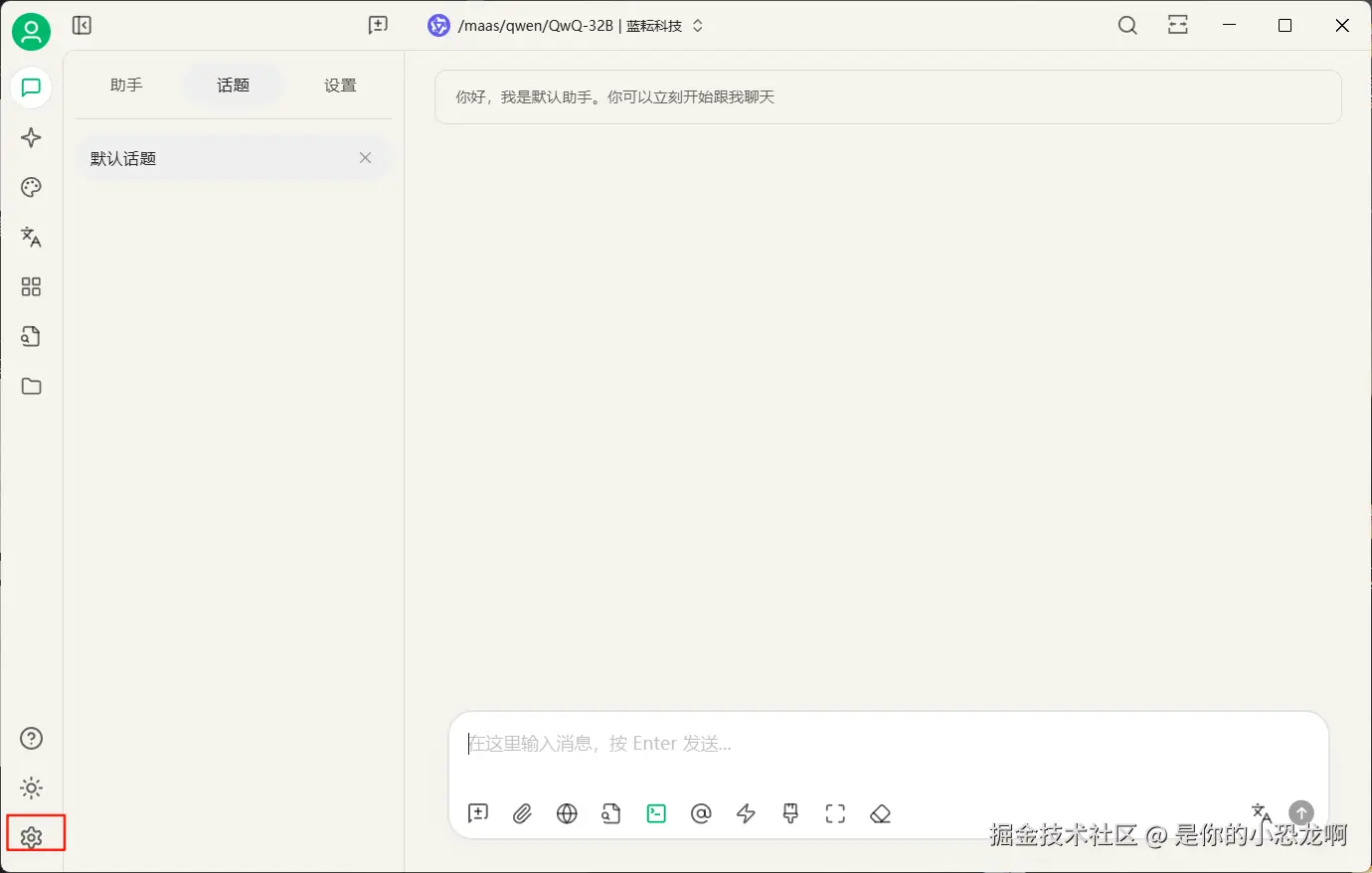This screenshot has width=1372, height=873.
Task: Search messages with the magnifier icon
Action: point(1127,26)
